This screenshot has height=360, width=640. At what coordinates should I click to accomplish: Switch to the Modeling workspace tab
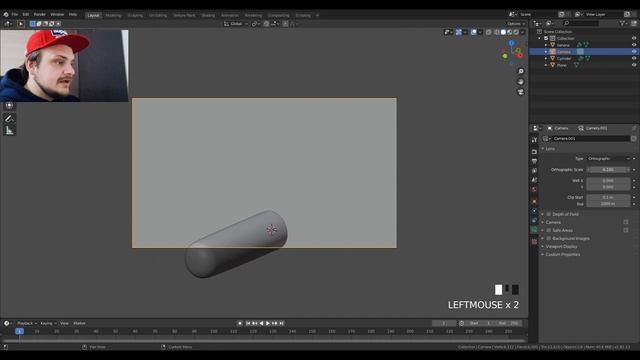[x=113, y=16]
